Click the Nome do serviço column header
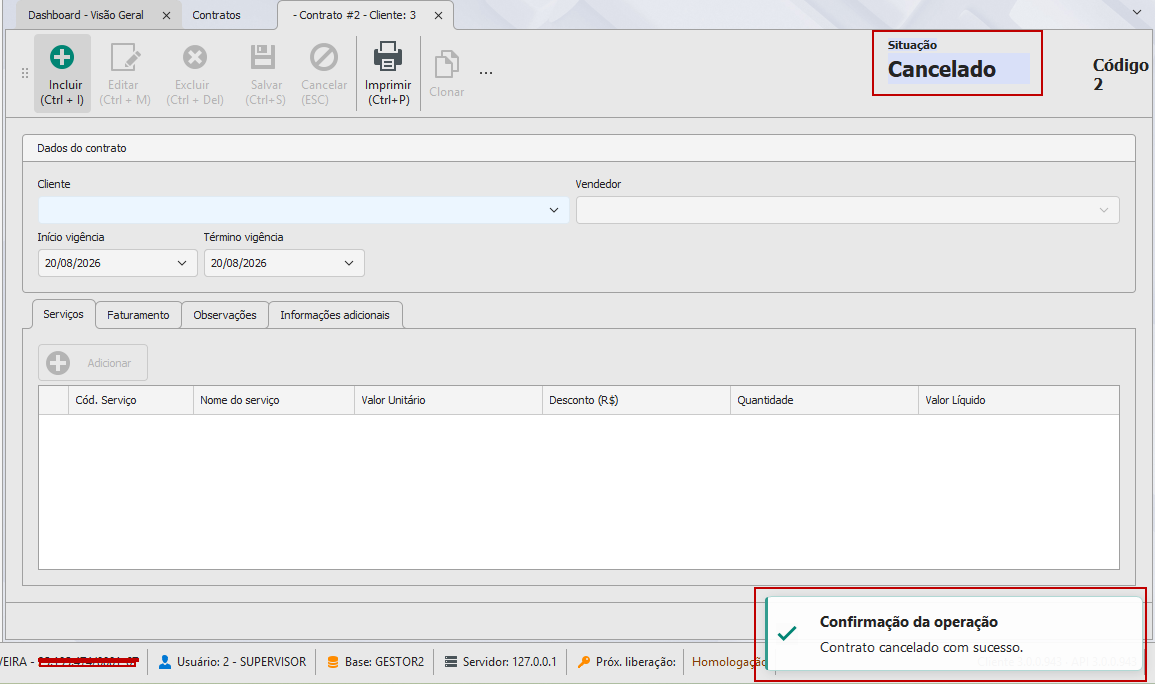The height and width of the screenshot is (684, 1155). tap(273, 400)
